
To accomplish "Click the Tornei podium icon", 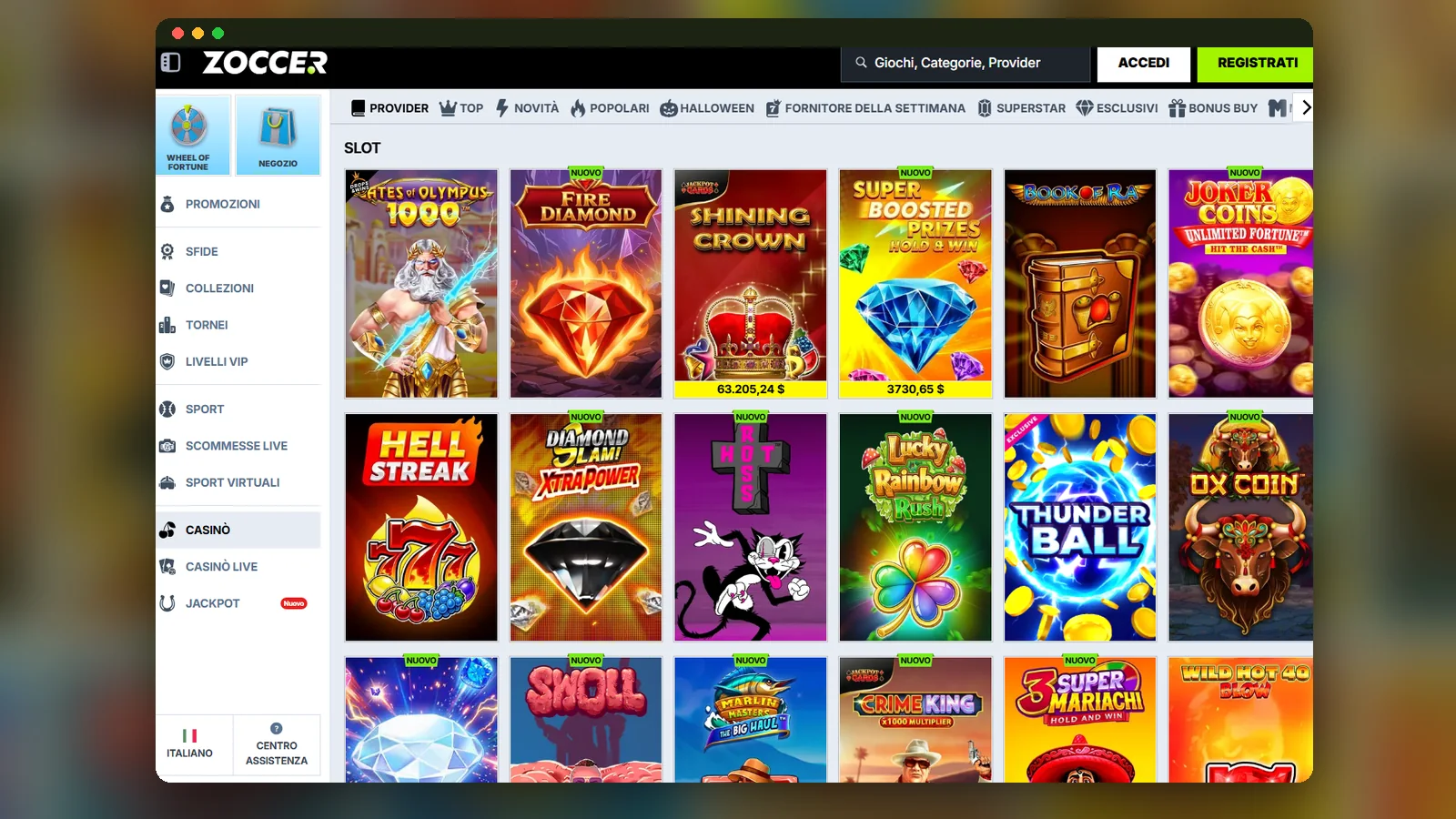I will 167,325.
